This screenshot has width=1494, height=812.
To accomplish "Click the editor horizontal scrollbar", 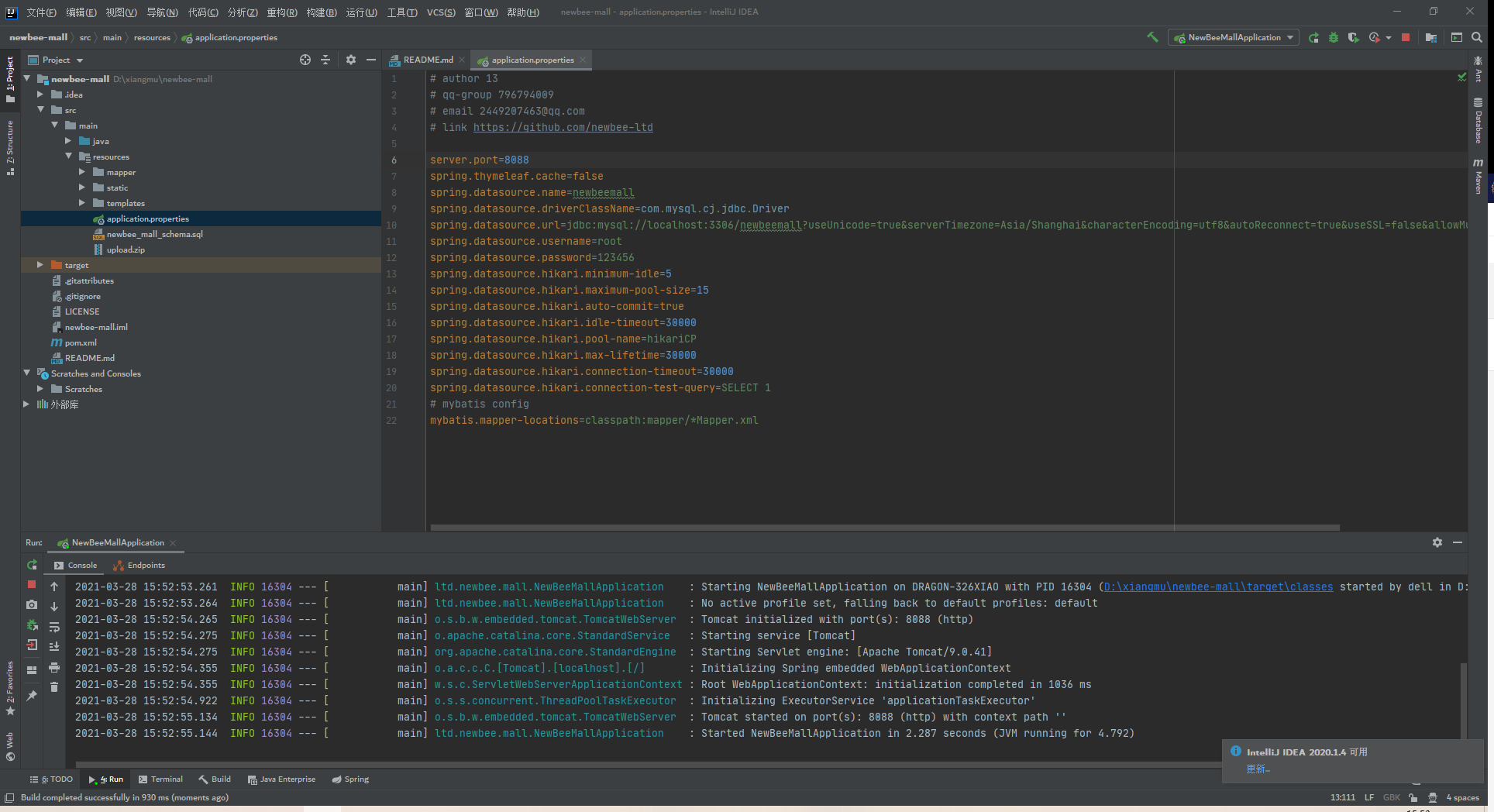I will pos(885,528).
